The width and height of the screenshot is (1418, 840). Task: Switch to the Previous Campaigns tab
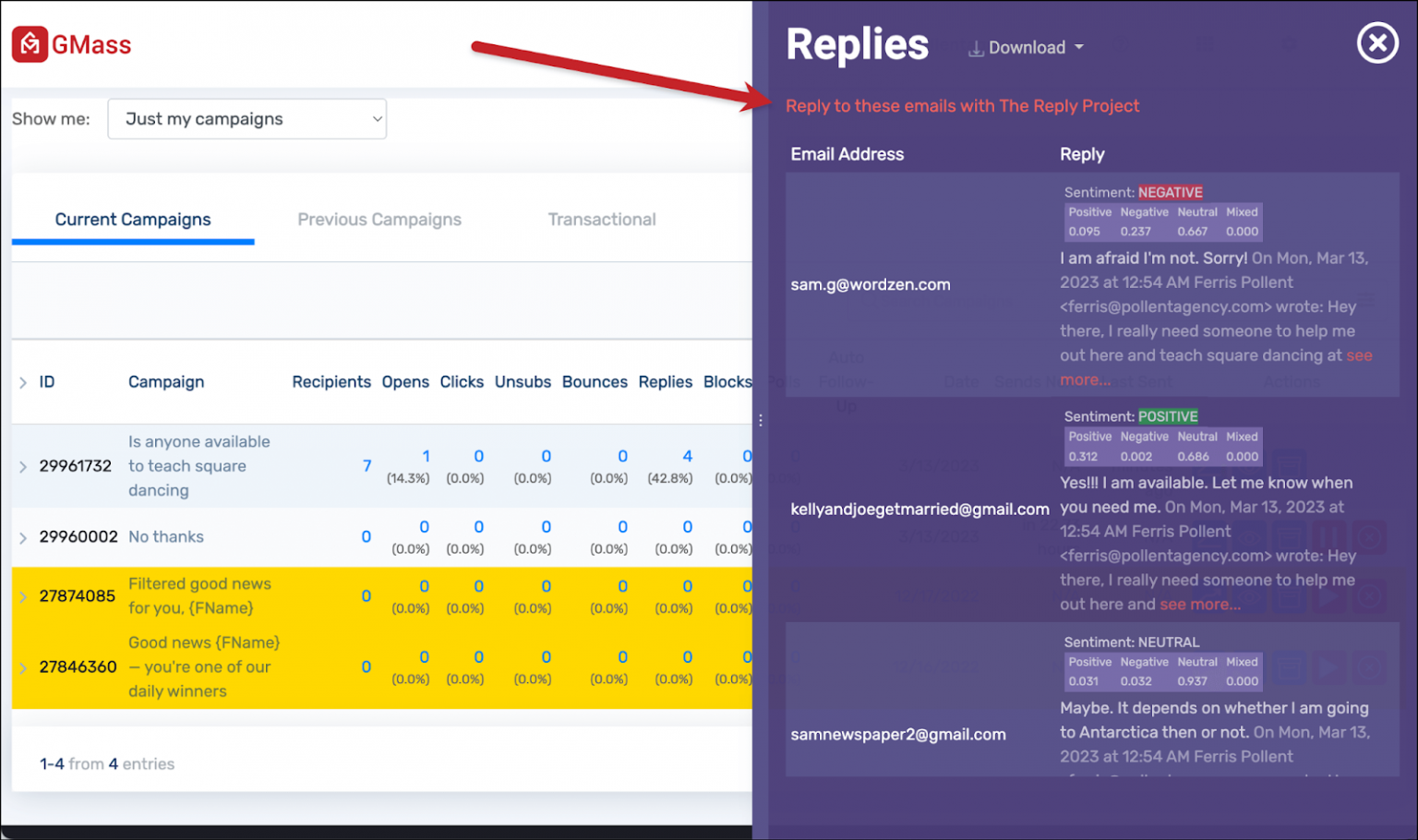tap(379, 220)
